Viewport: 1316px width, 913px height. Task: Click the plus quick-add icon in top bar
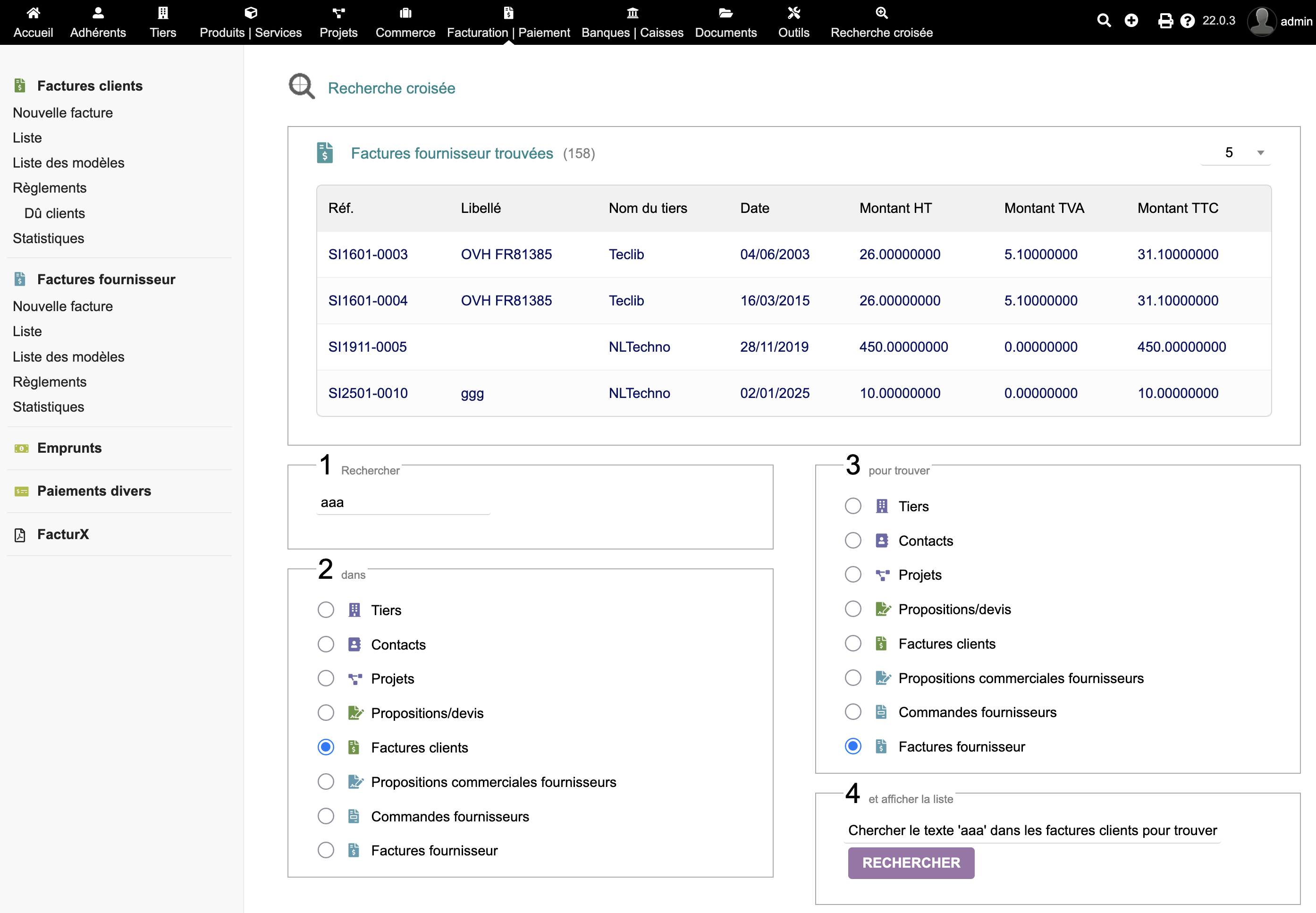tap(1130, 21)
